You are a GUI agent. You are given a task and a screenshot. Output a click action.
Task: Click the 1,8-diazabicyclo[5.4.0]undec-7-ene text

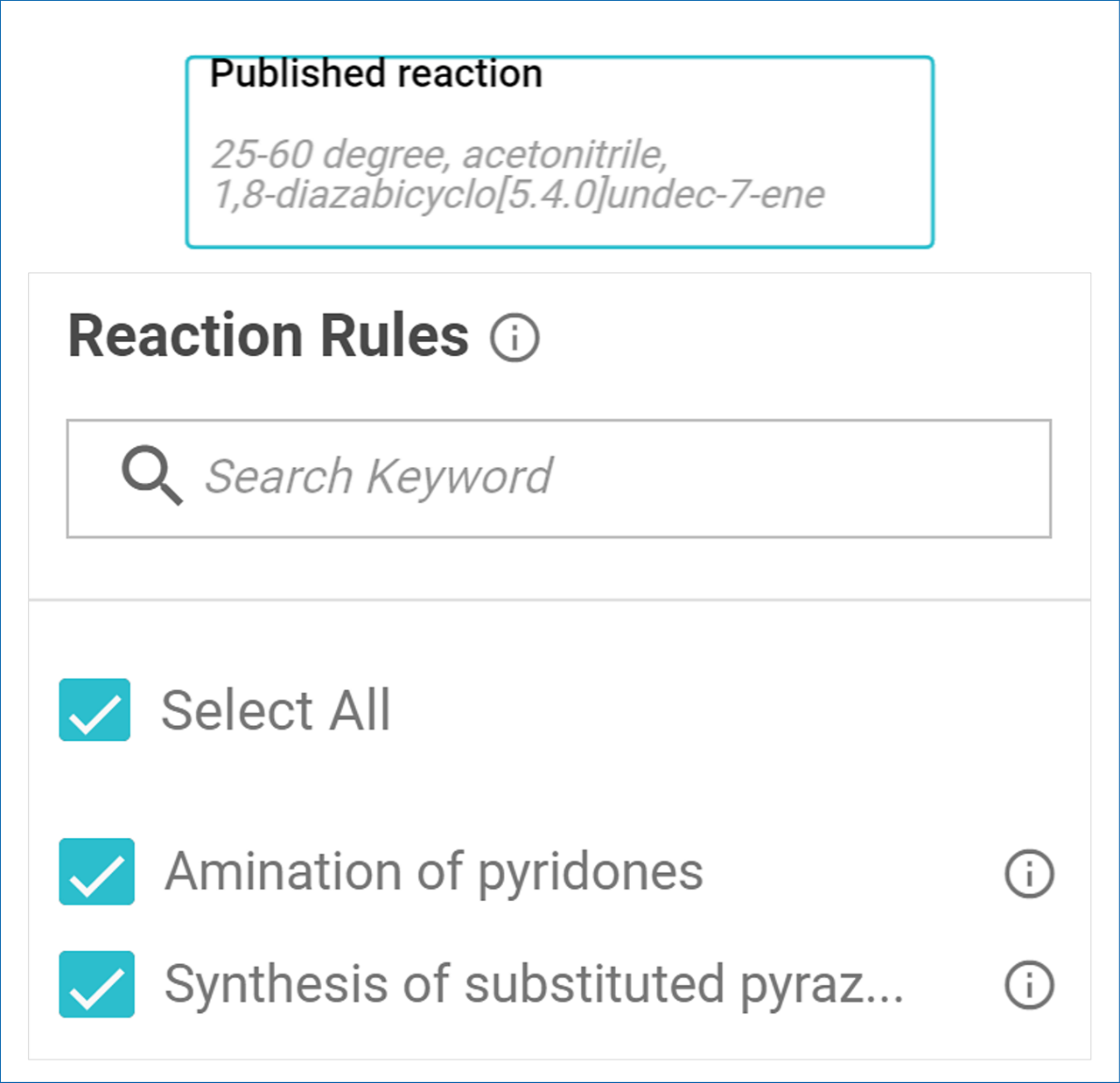(519, 194)
